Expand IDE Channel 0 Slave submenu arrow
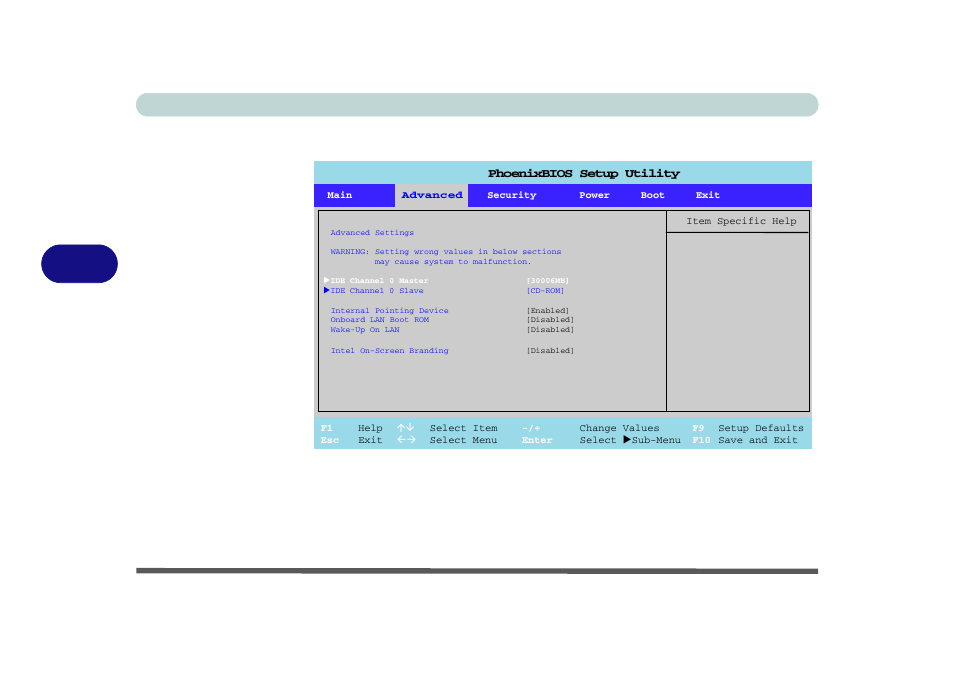This screenshot has width=954, height=673. 327,290
